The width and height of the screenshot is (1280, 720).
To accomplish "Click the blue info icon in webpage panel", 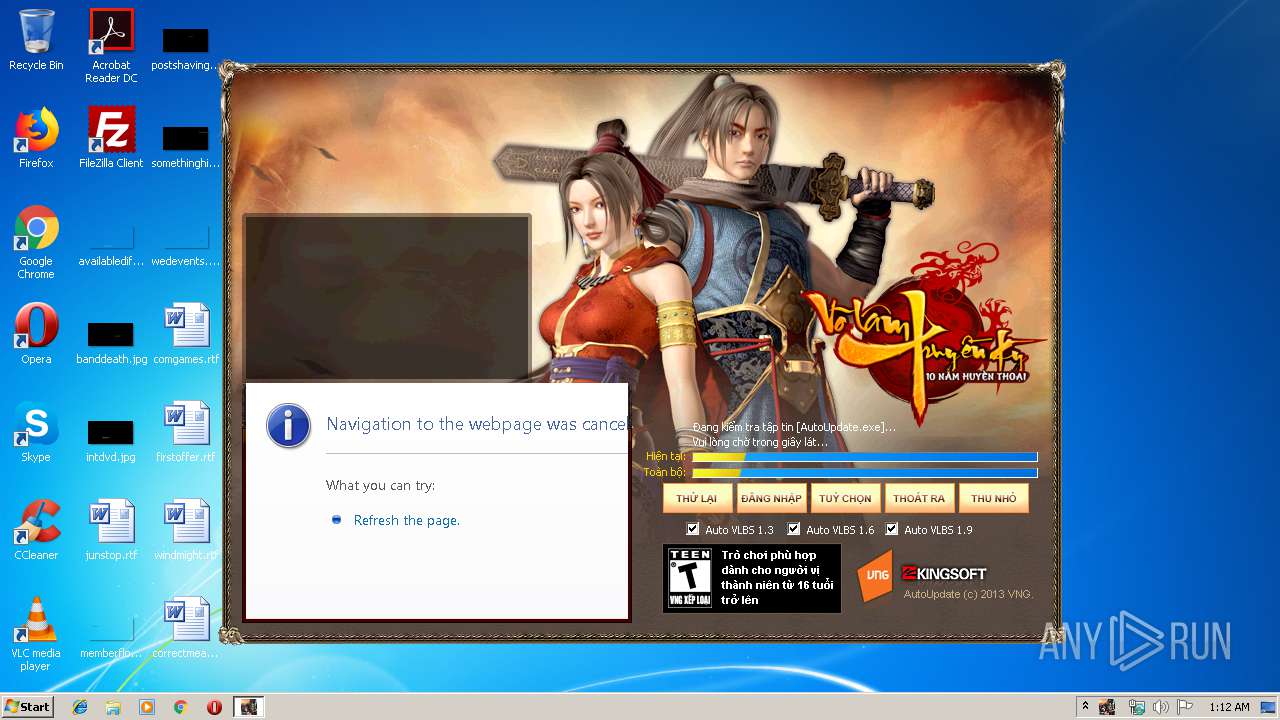I will click(288, 426).
